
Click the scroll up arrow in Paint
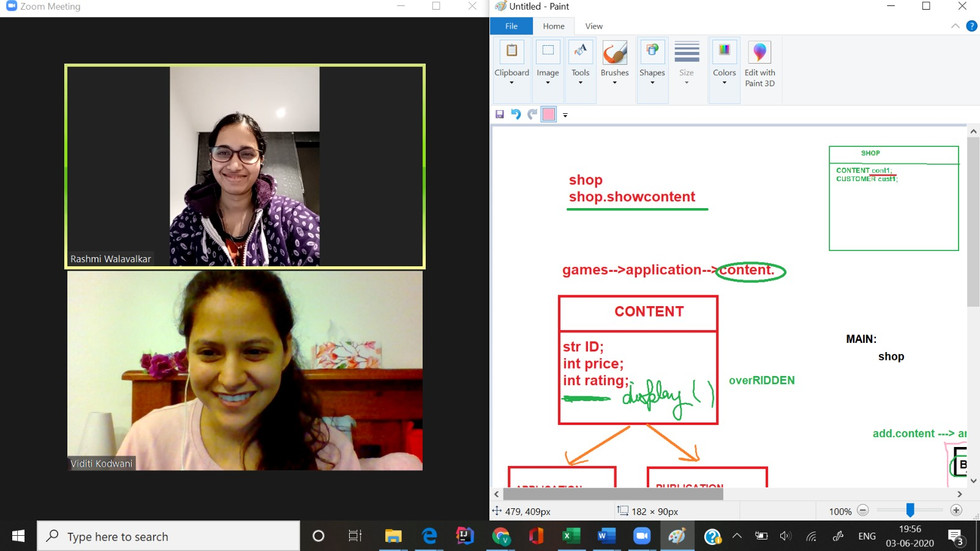973,131
